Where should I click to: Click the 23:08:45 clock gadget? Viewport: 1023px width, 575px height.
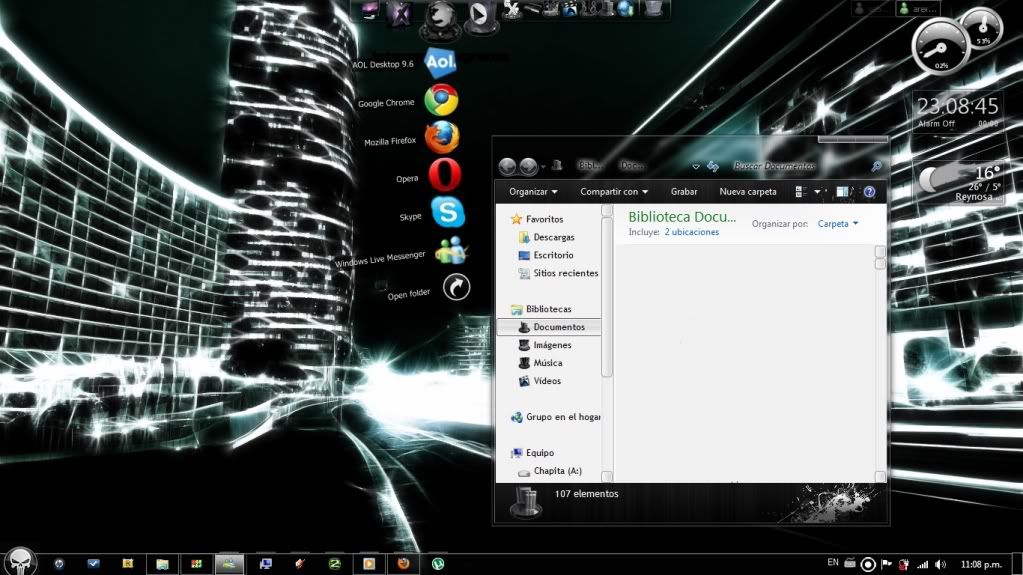(958, 110)
